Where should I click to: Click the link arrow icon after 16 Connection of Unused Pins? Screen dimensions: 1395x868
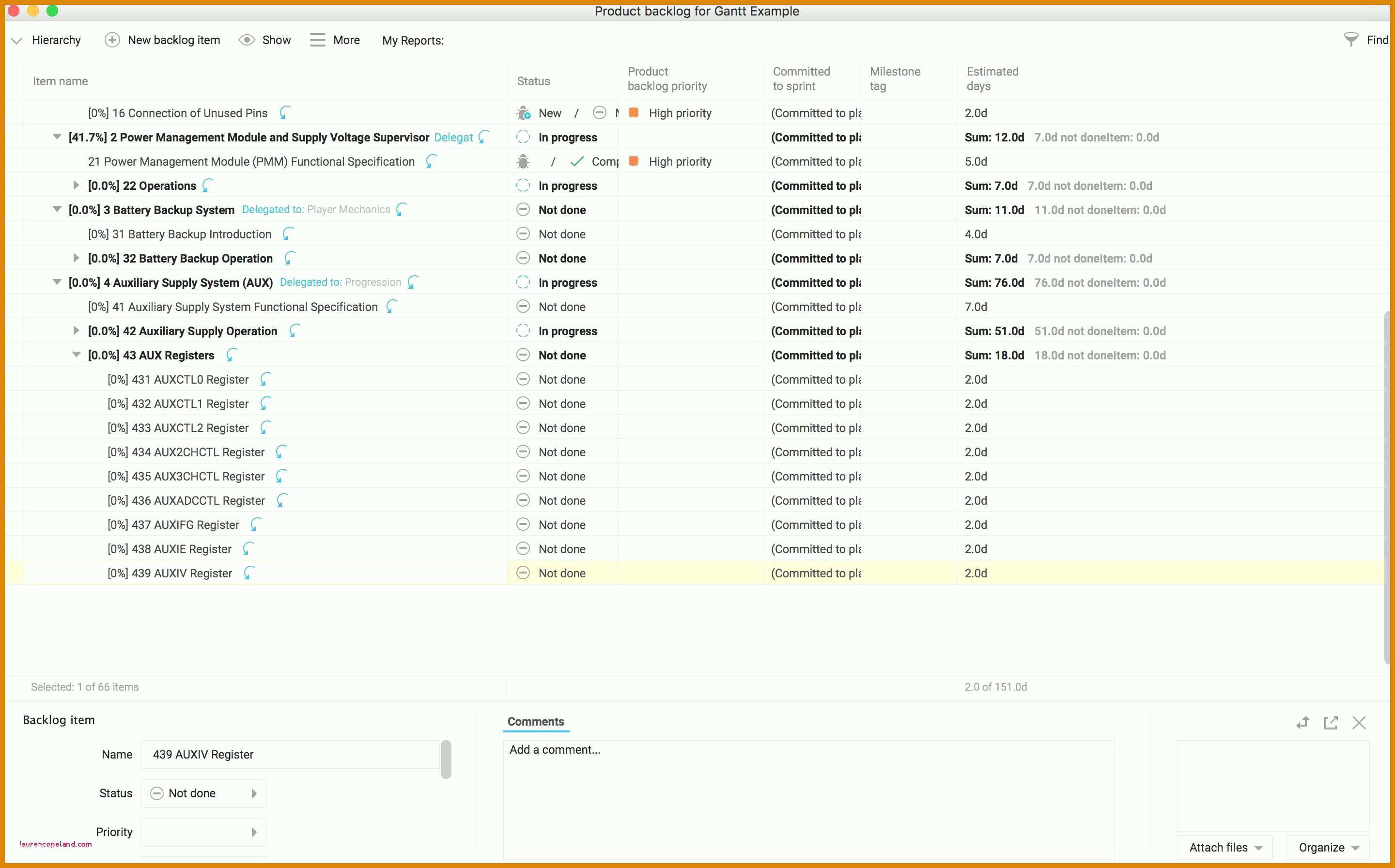tap(285, 112)
